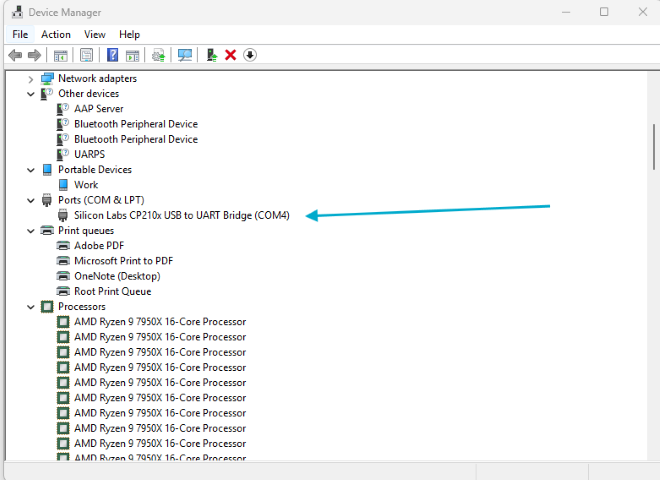Image resolution: width=660 pixels, height=480 pixels.
Task: Click the vertical scrollbar thumb
Action: tap(654, 147)
